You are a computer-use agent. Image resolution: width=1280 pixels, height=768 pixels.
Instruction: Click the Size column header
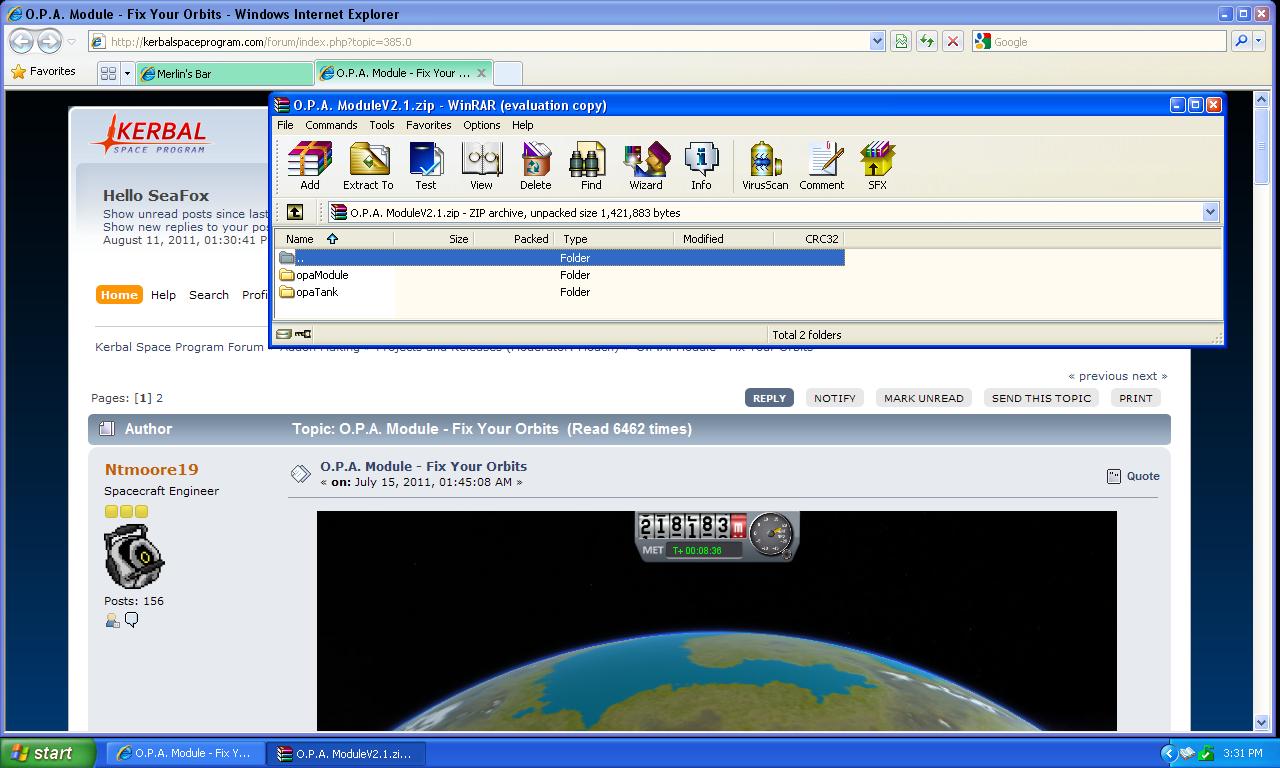click(434, 239)
